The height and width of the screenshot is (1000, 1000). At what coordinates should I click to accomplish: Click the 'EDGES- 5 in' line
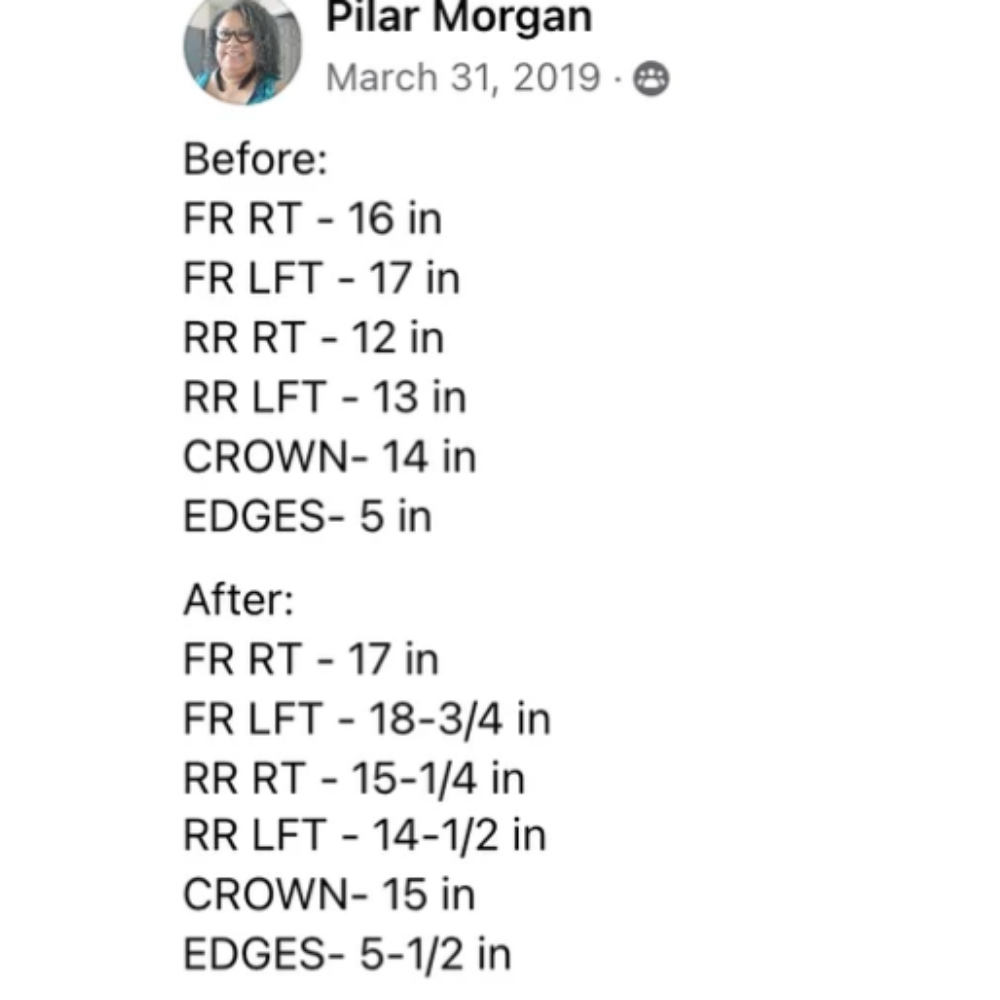[307, 516]
